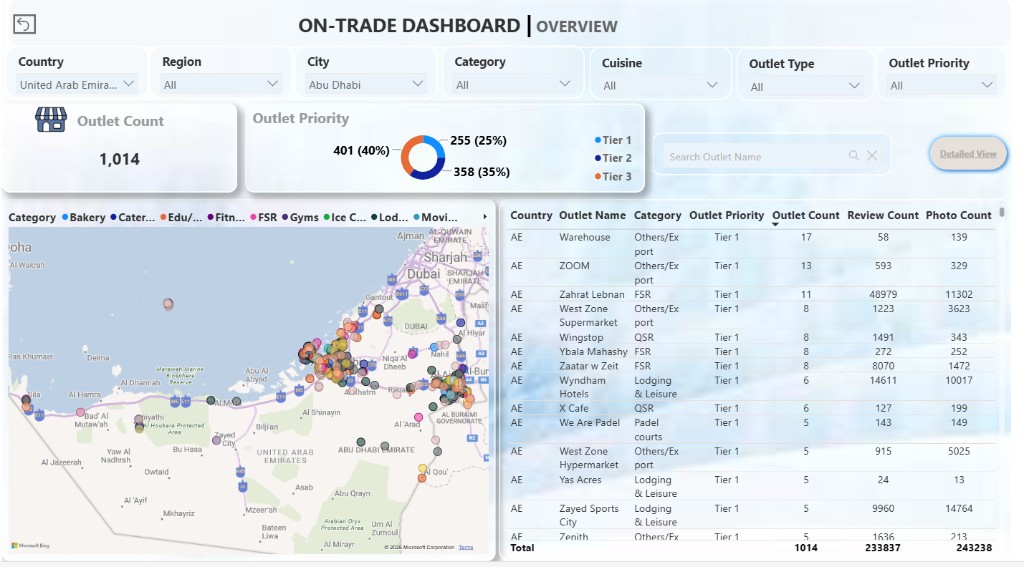Click the Microsoft Bing map logo
The height and width of the screenshot is (567, 1024).
[x=30, y=545]
